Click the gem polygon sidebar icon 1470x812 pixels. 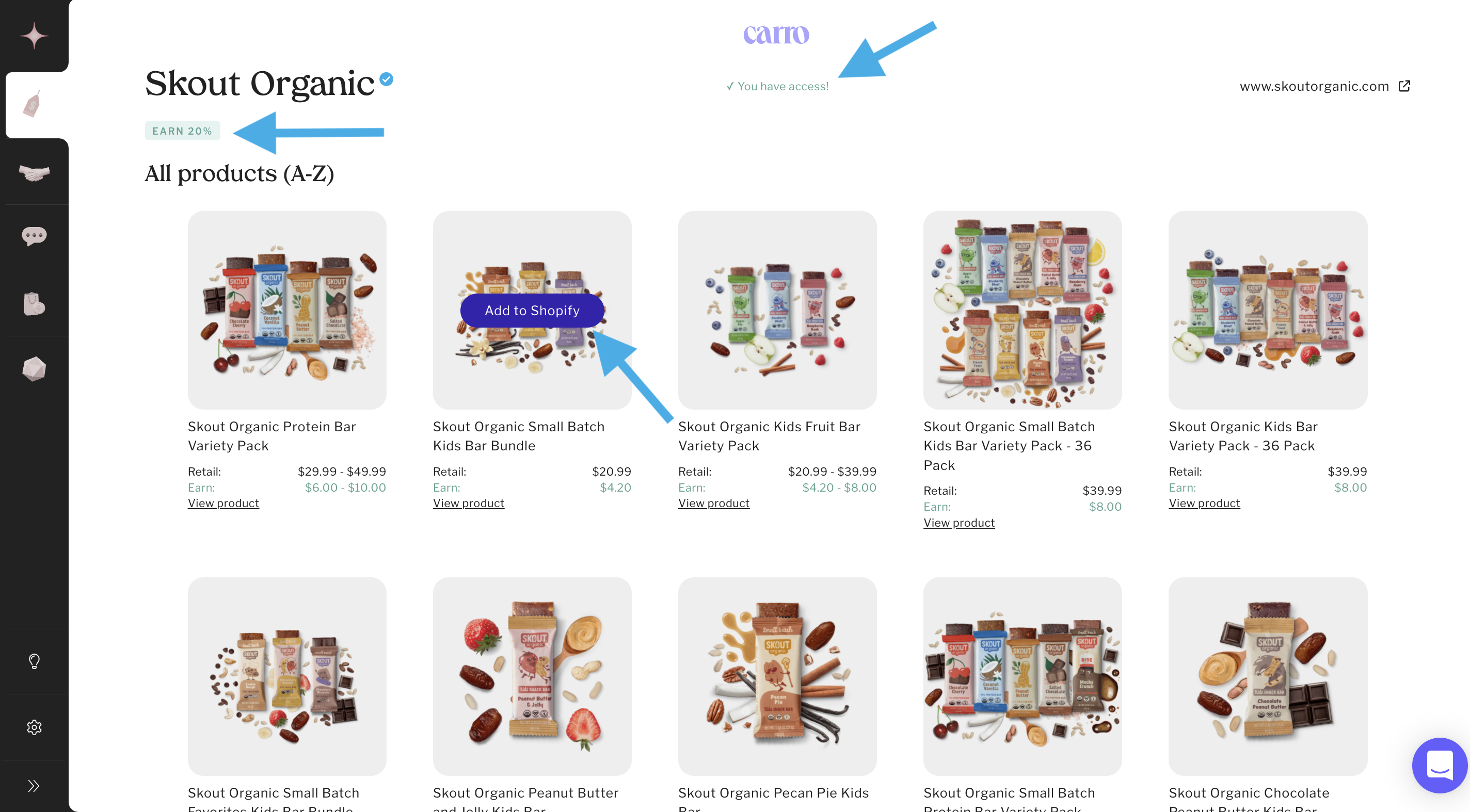click(34, 369)
